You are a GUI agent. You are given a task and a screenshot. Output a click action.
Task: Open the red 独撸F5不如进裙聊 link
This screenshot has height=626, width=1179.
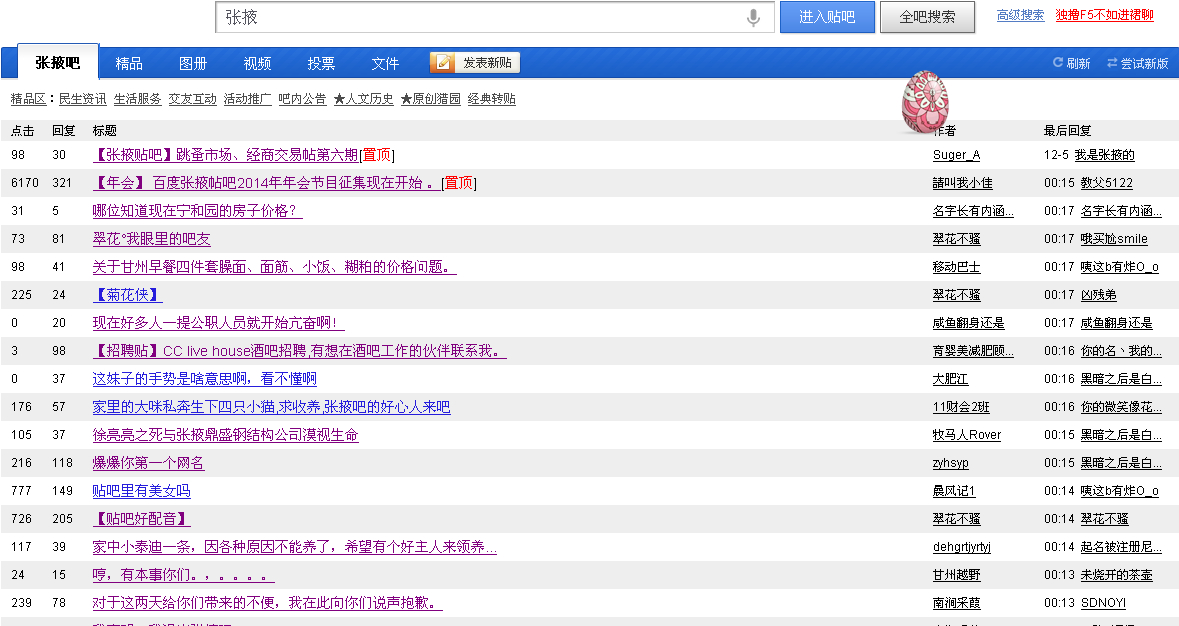(1104, 15)
